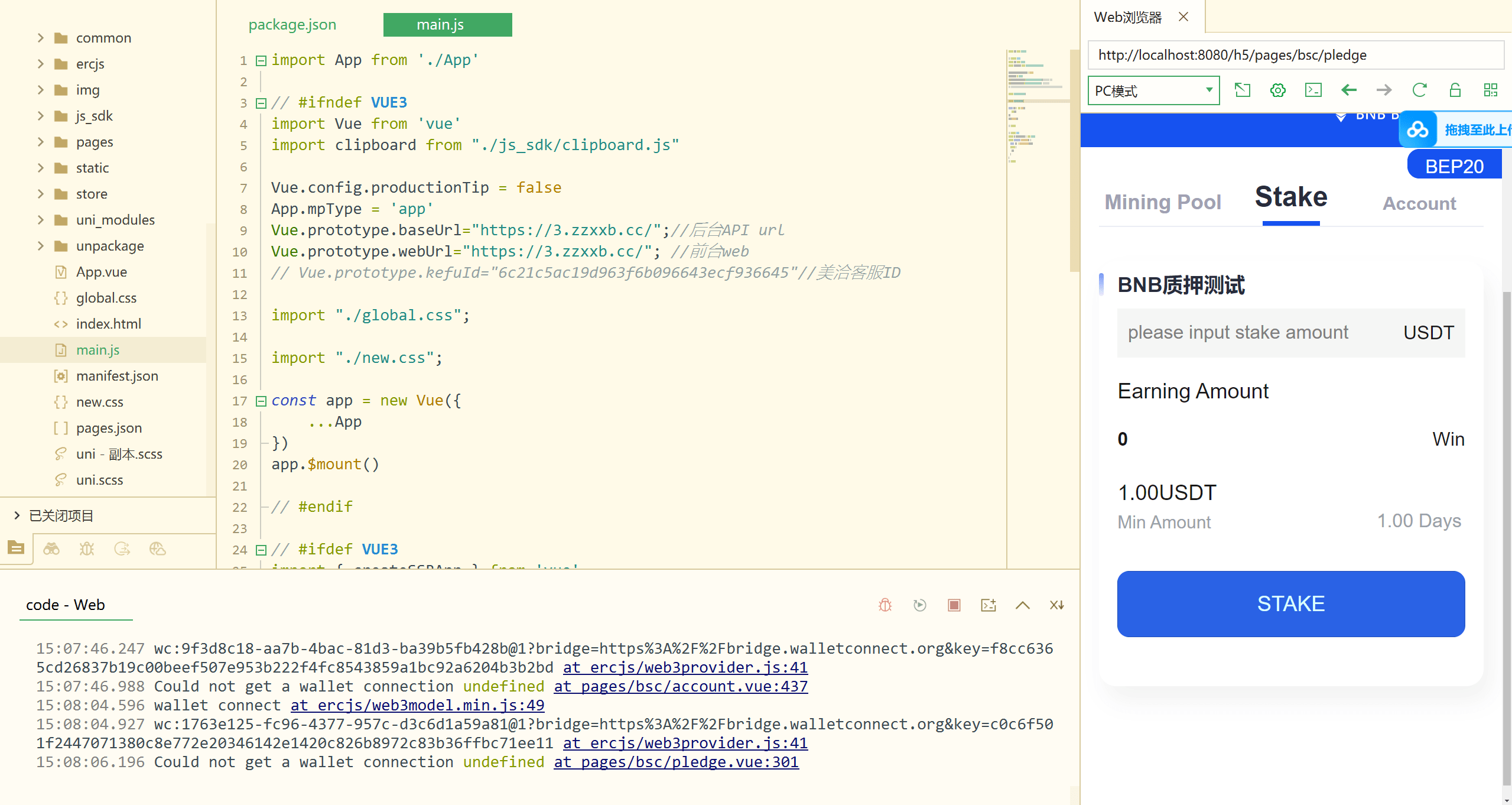Screen dimensions: 1512x805
Task: Click the stop execution icon
Action: click(954, 605)
